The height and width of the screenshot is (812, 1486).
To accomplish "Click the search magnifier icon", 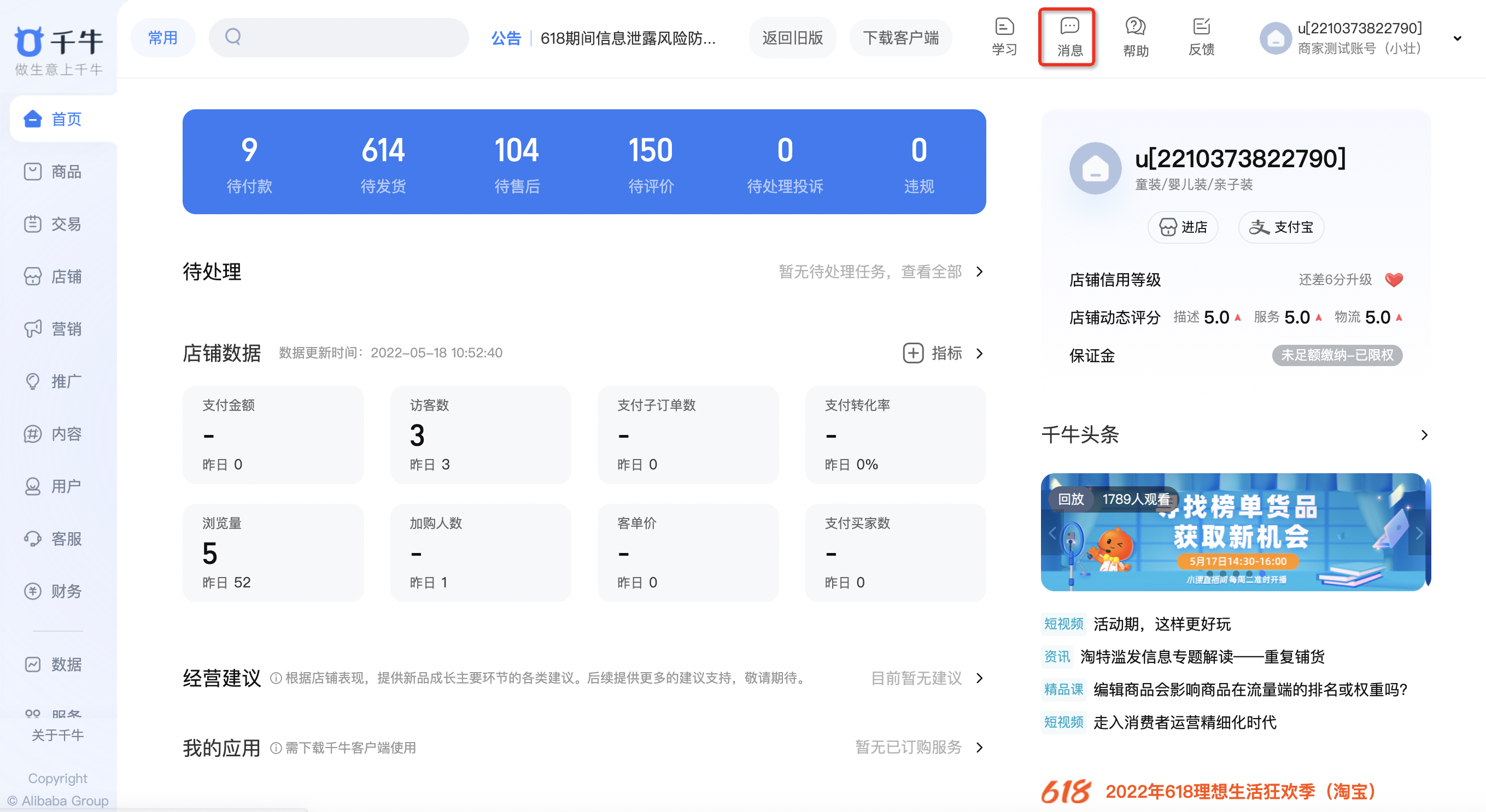I will tap(233, 37).
